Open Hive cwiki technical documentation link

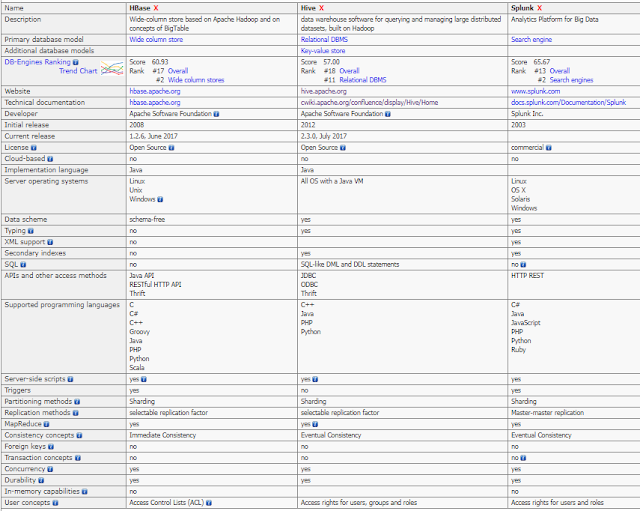coord(369,102)
